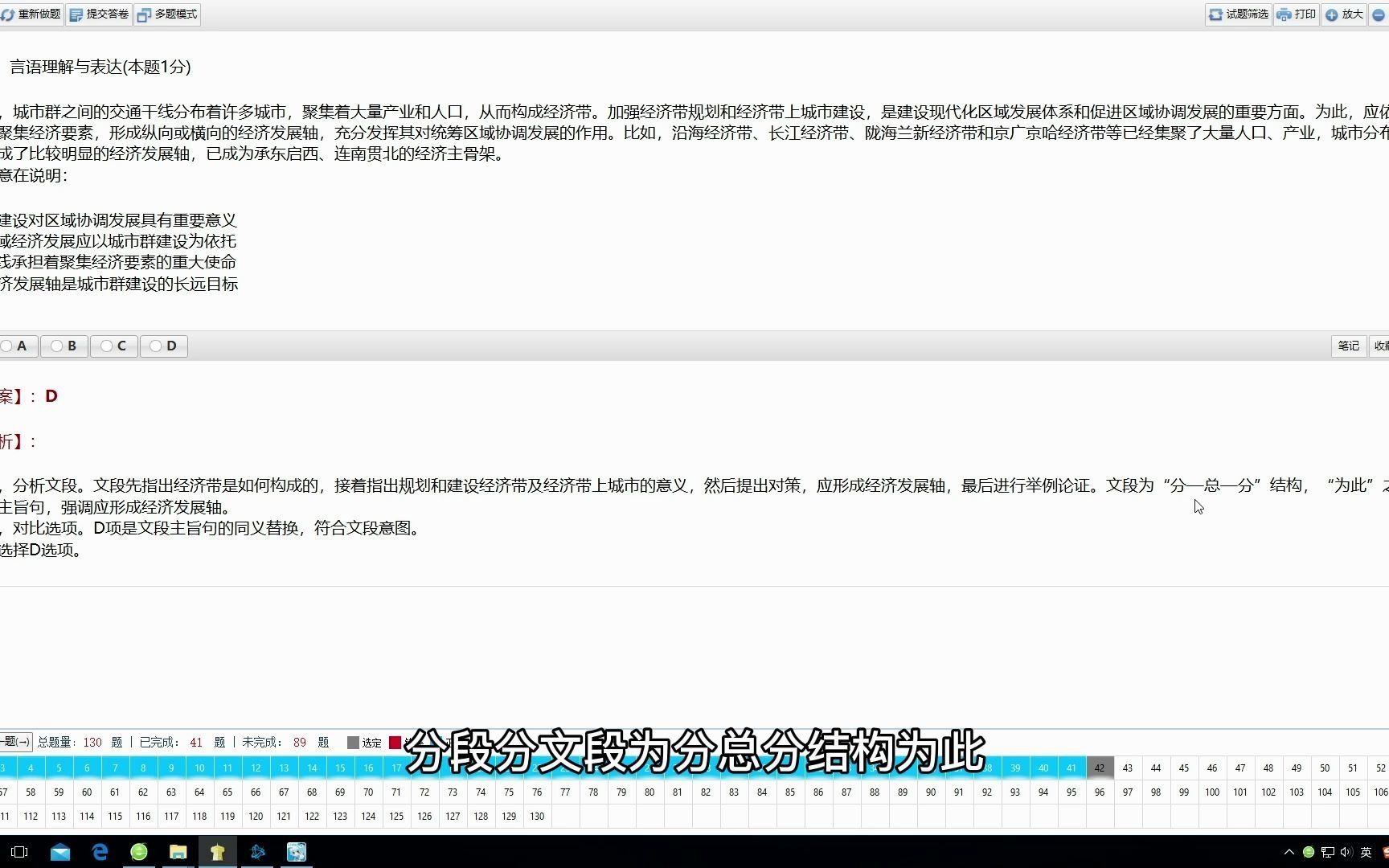Open 试题筛选 question filter

coord(1239,14)
